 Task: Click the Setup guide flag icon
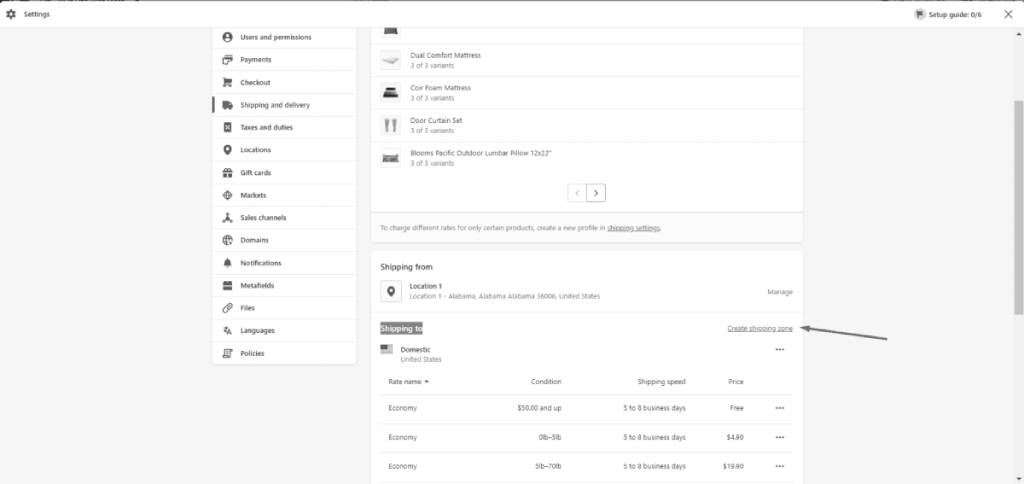click(919, 15)
